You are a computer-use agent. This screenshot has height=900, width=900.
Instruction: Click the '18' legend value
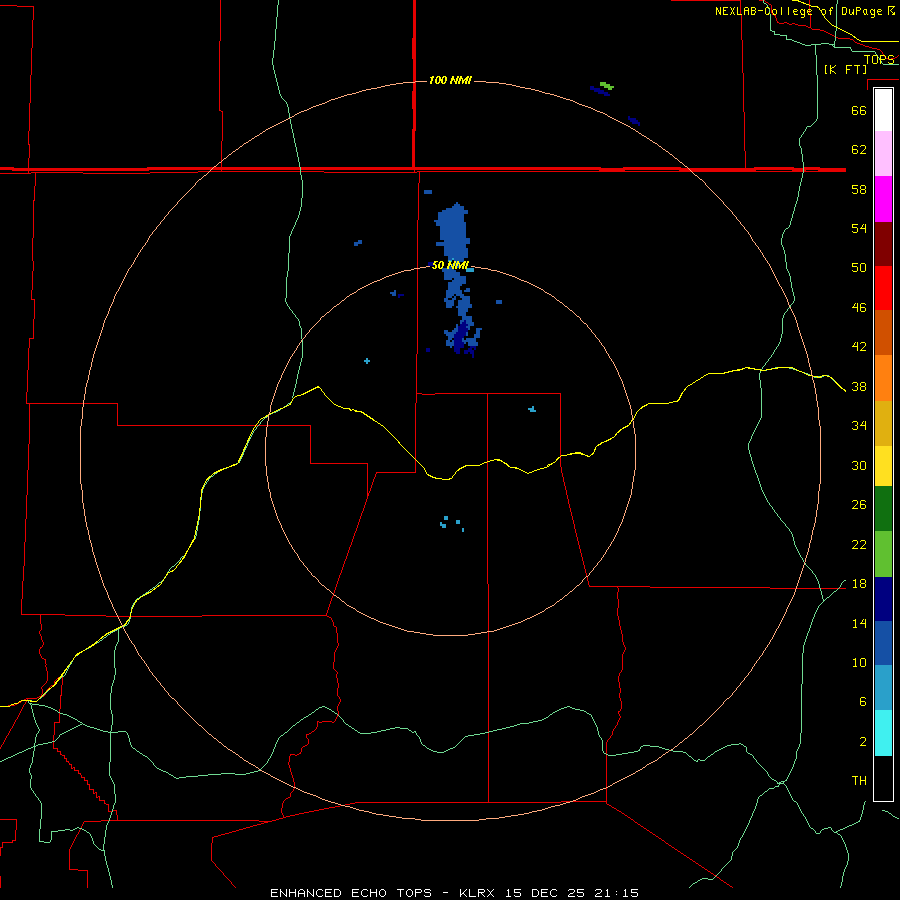[859, 584]
